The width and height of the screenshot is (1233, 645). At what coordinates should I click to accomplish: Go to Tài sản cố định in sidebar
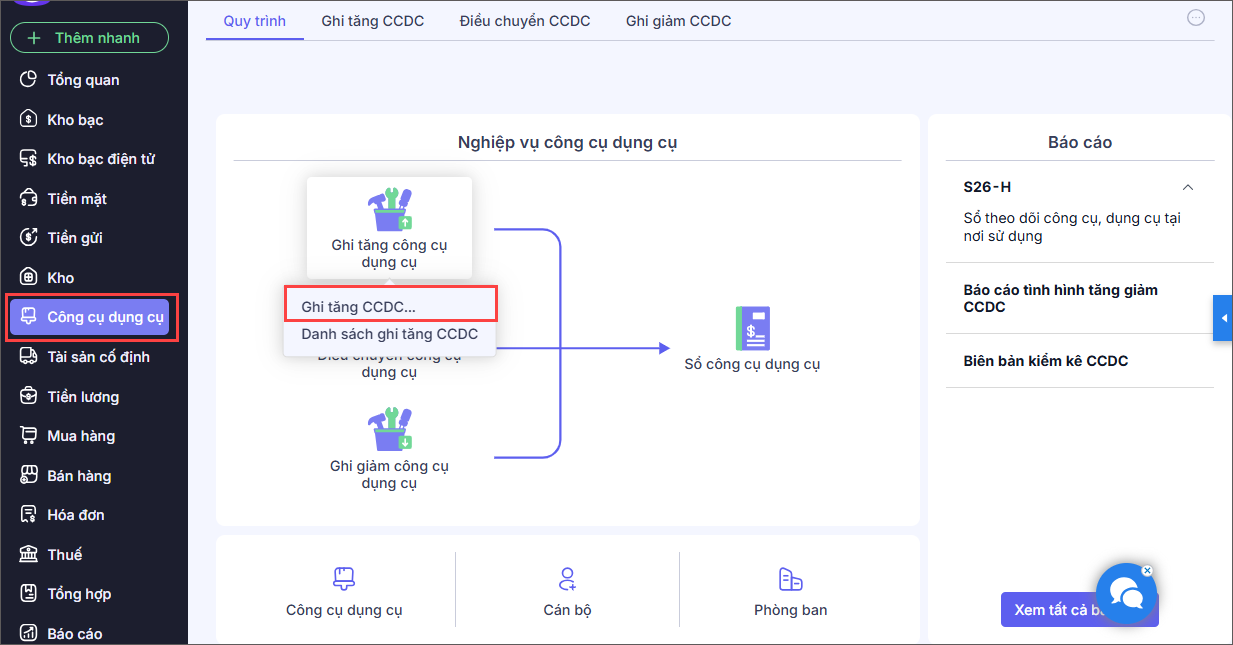[x=98, y=357]
